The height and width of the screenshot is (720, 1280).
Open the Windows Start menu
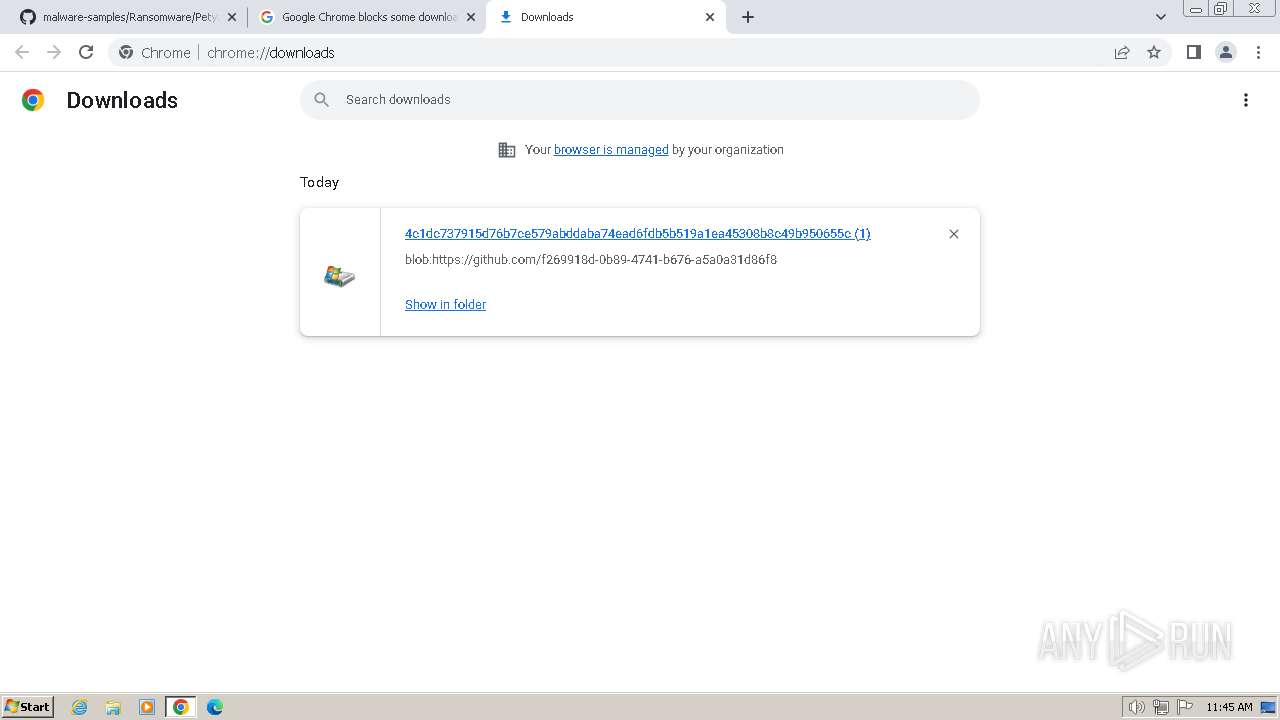click(27, 706)
